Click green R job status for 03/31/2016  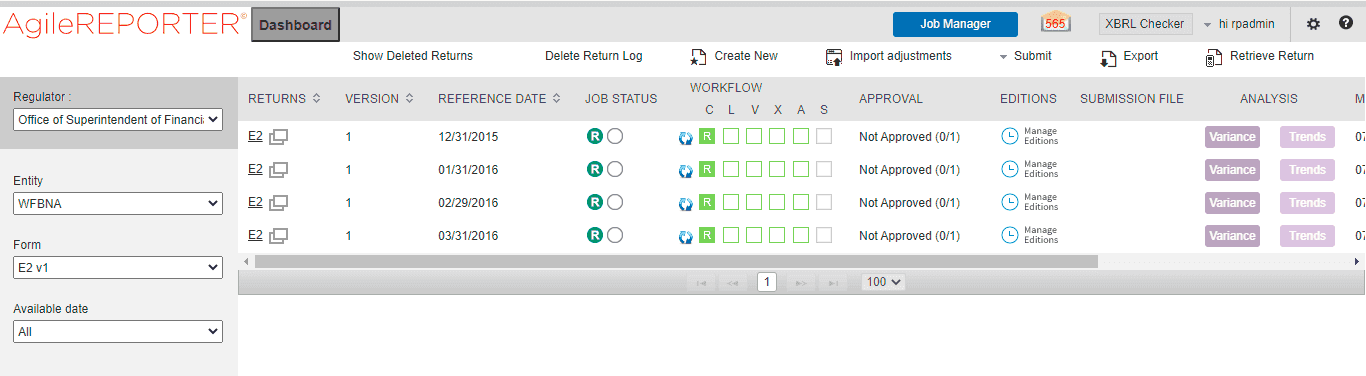click(595, 236)
